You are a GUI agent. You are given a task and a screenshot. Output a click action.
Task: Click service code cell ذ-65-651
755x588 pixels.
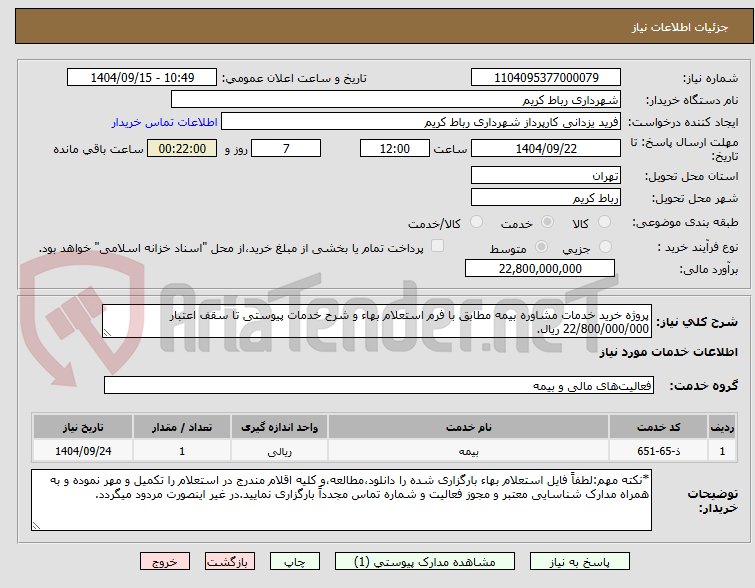658,451
